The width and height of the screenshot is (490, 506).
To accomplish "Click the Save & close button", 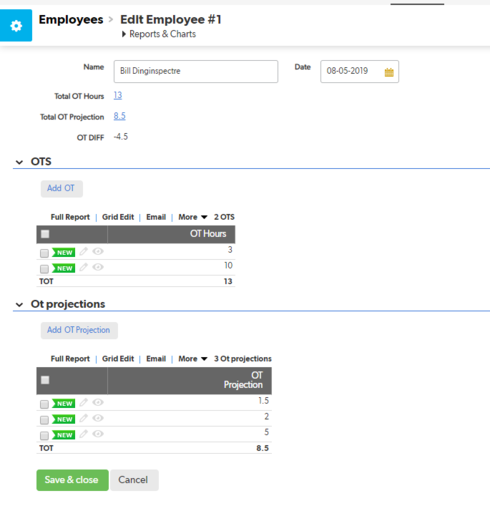I will (72, 480).
